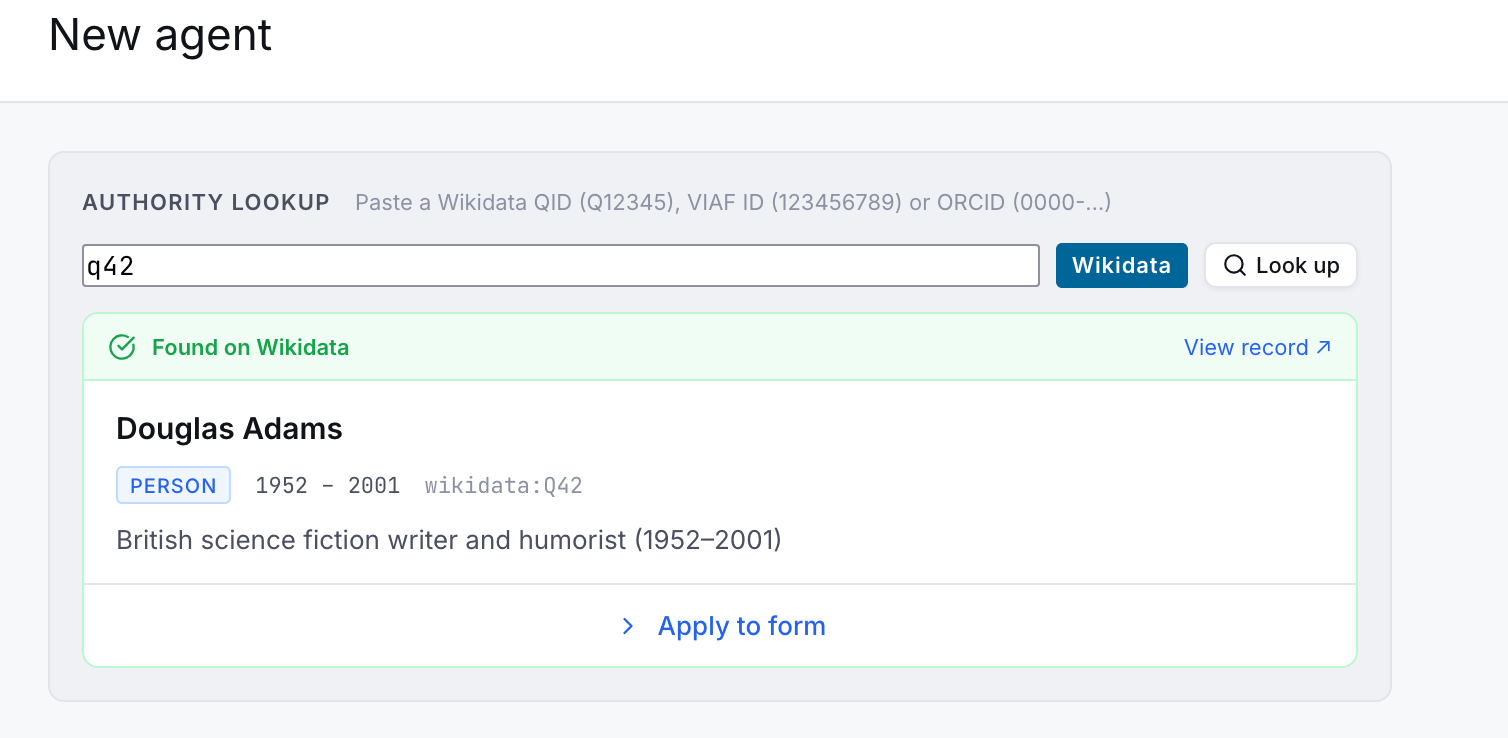Click the British science fiction writer description
1508x738 pixels.
click(x=449, y=540)
